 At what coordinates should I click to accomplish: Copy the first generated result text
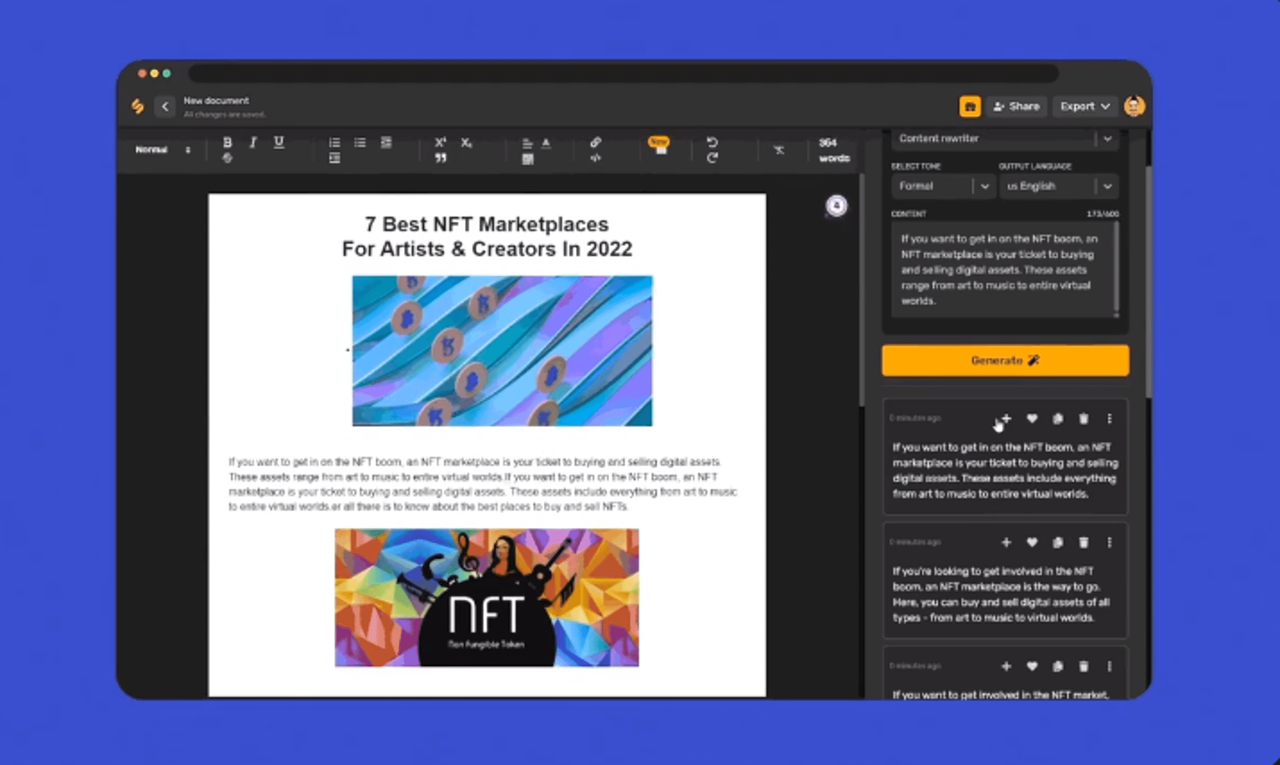[x=1058, y=419]
